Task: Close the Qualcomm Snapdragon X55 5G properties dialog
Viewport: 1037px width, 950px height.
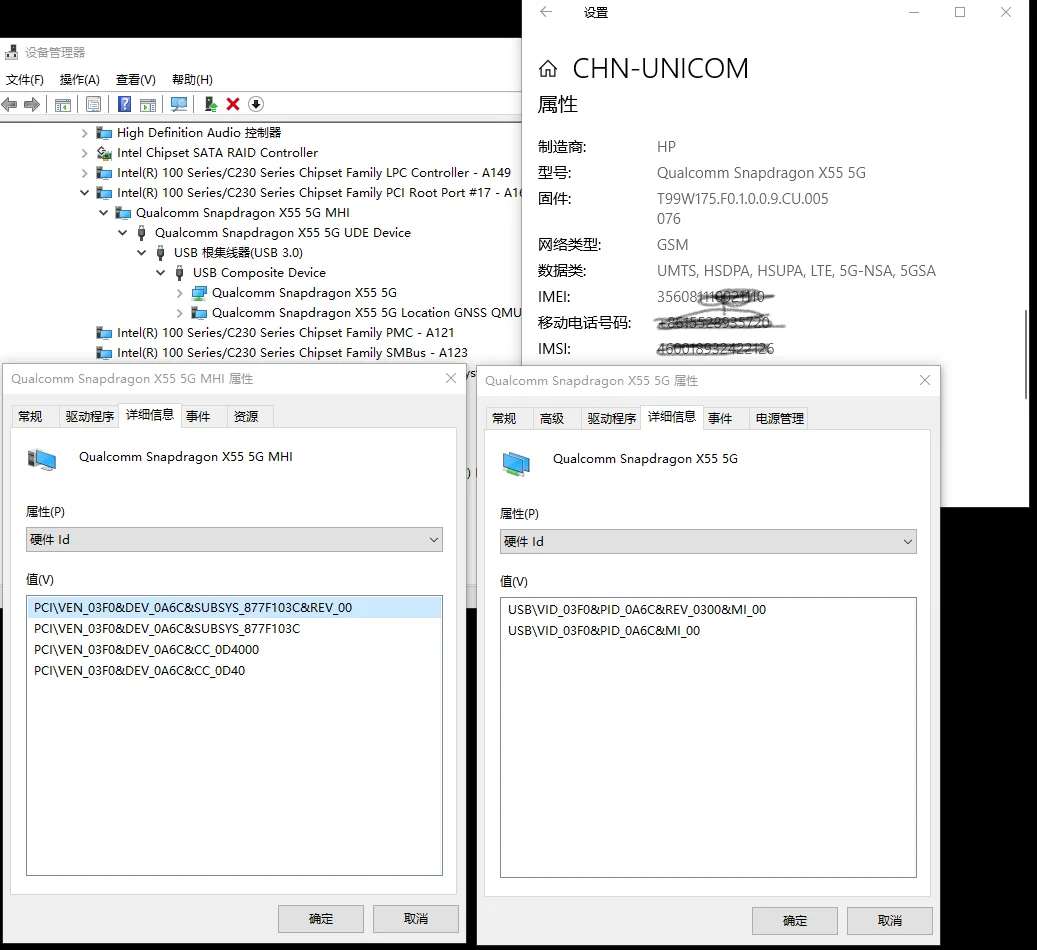Action: (x=925, y=380)
